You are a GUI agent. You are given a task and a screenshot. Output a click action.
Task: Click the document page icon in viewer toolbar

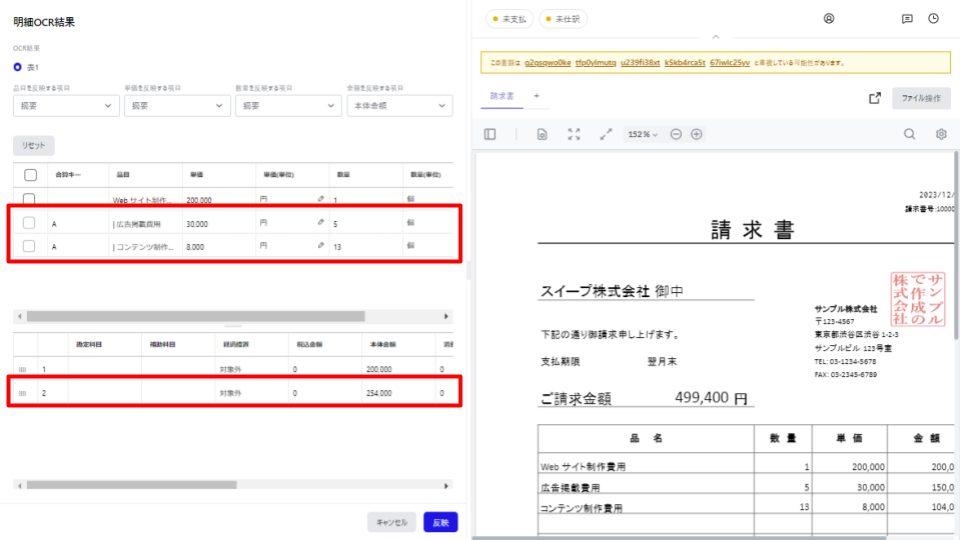[x=542, y=134]
